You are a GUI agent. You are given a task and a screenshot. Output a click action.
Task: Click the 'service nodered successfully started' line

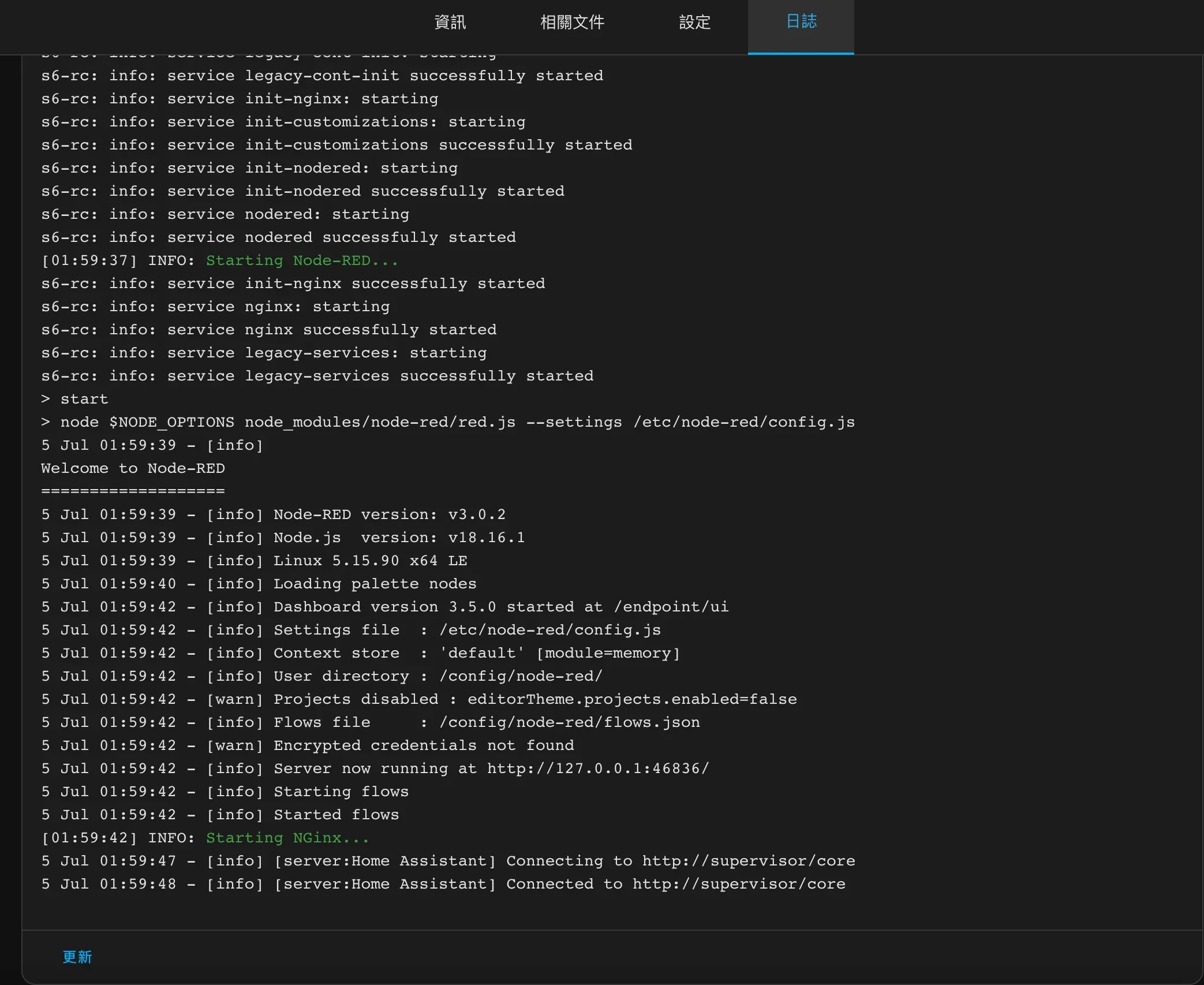pyautogui.click(x=278, y=237)
